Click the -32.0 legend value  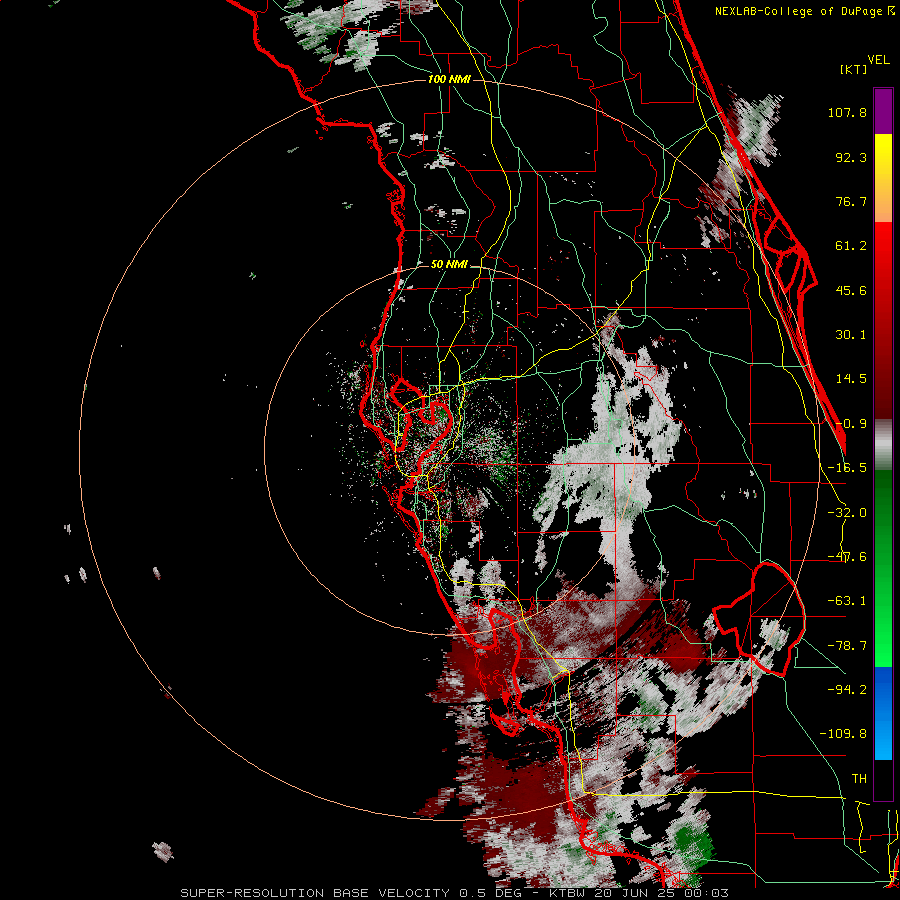coord(847,513)
